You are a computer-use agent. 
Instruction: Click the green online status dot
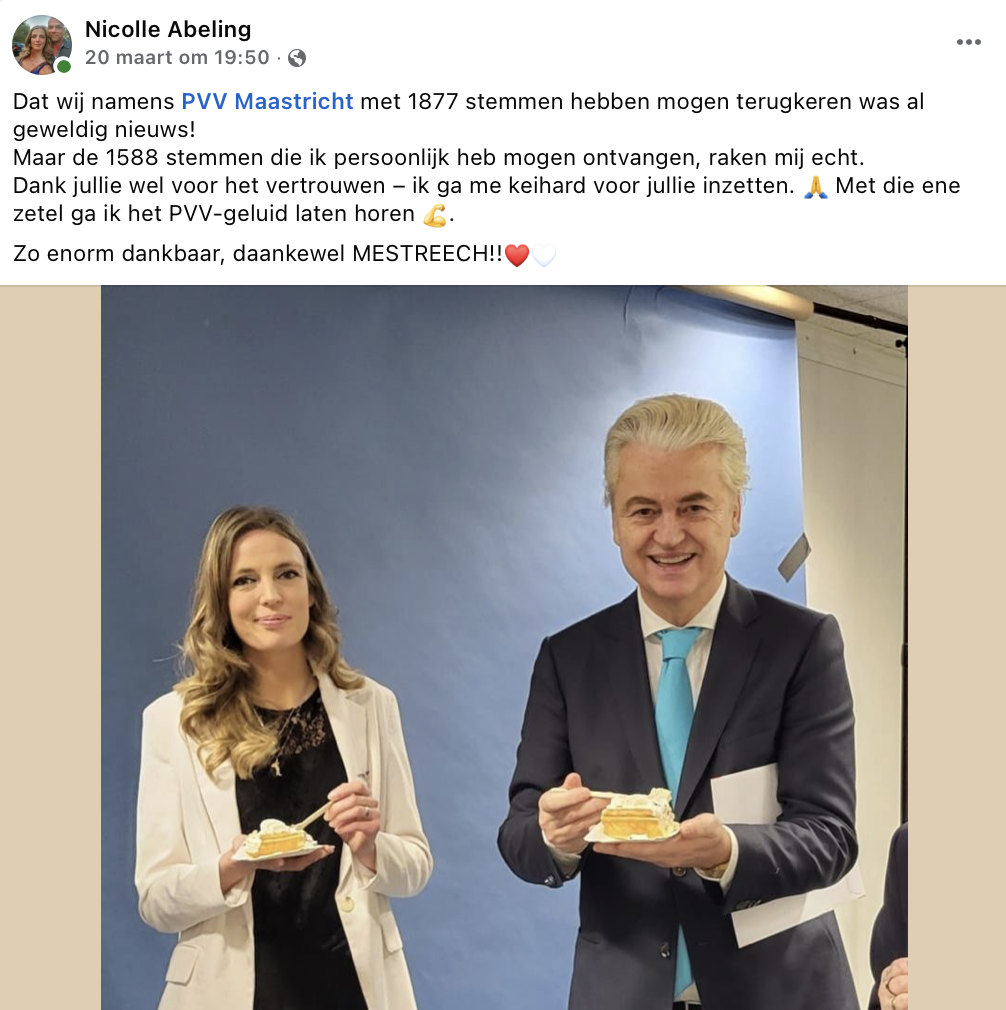[x=64, y=66]
